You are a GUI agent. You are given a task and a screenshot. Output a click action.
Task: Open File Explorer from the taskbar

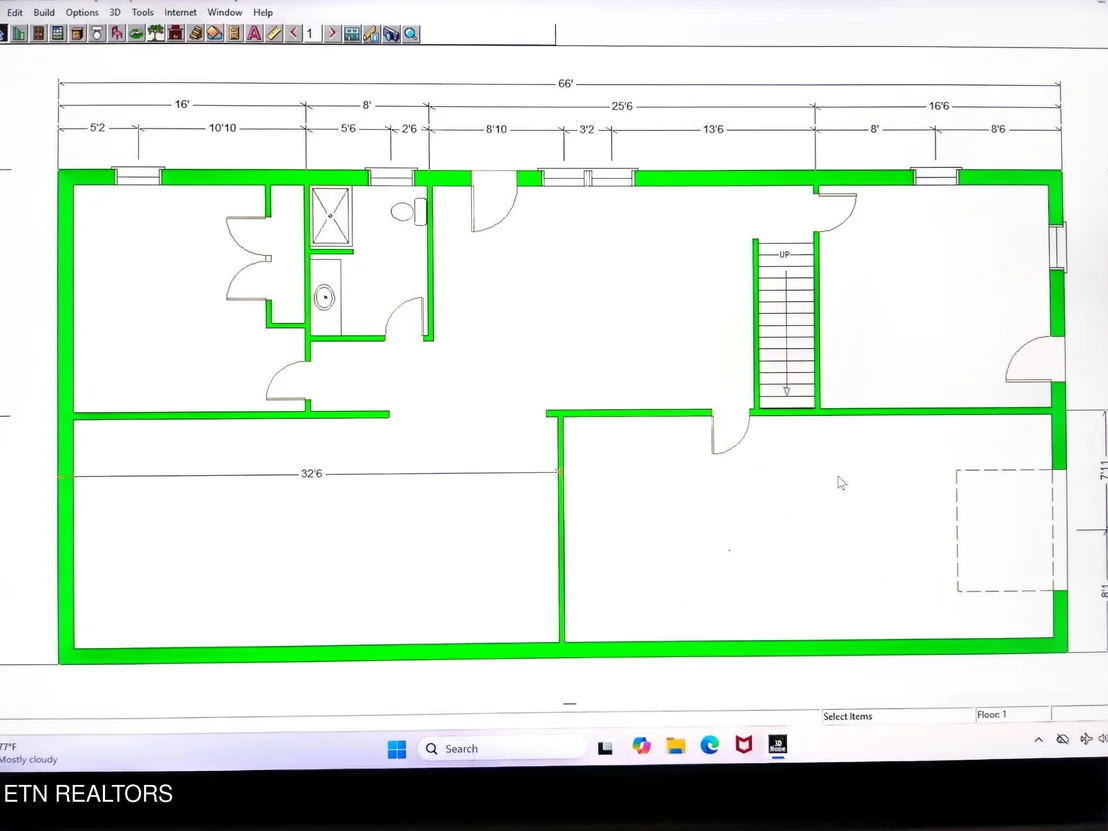click(676, 746)
